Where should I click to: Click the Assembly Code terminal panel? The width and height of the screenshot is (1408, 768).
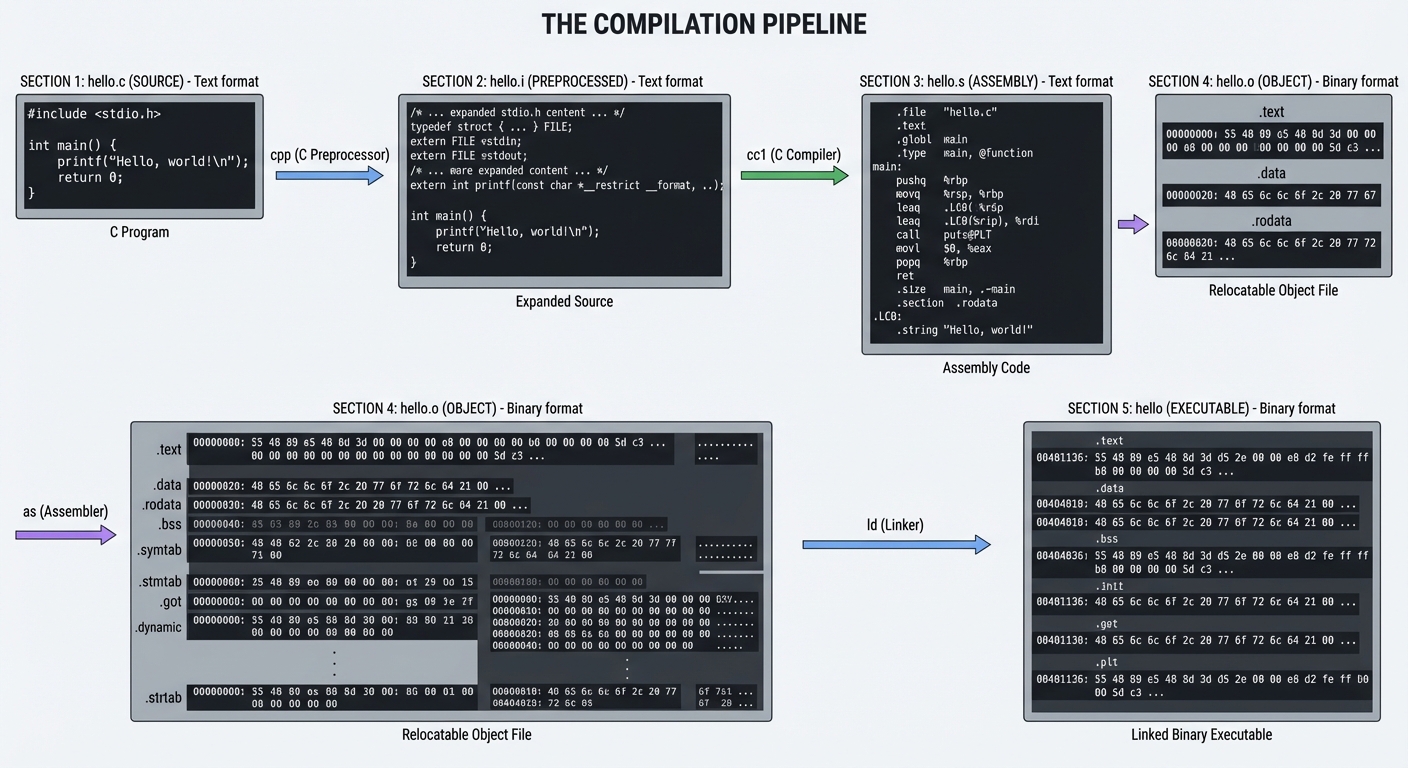pyautogui.click(x=986, y=223)
